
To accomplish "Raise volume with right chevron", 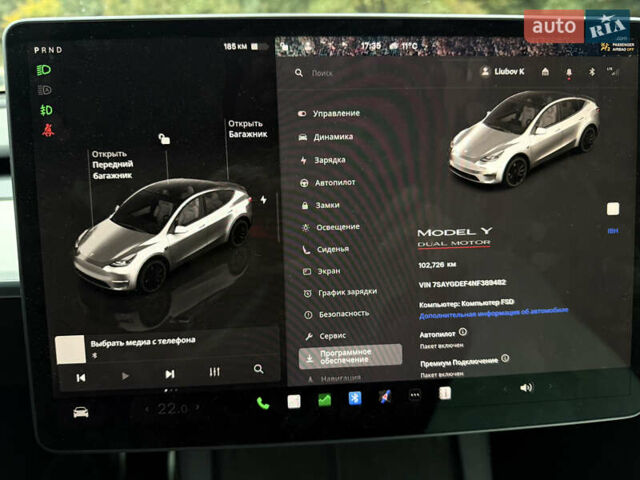I will pyautogui.click(x=550, y=386).
